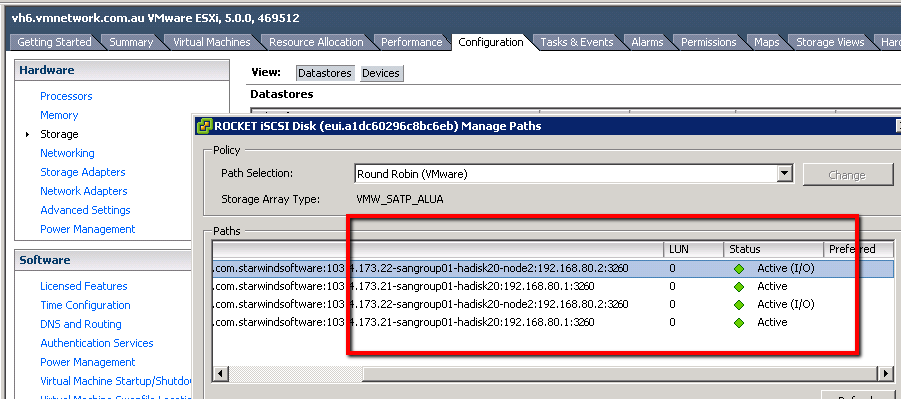Open Power Management under Software
Screen dimensions: 901x399
tap(87, 362)
